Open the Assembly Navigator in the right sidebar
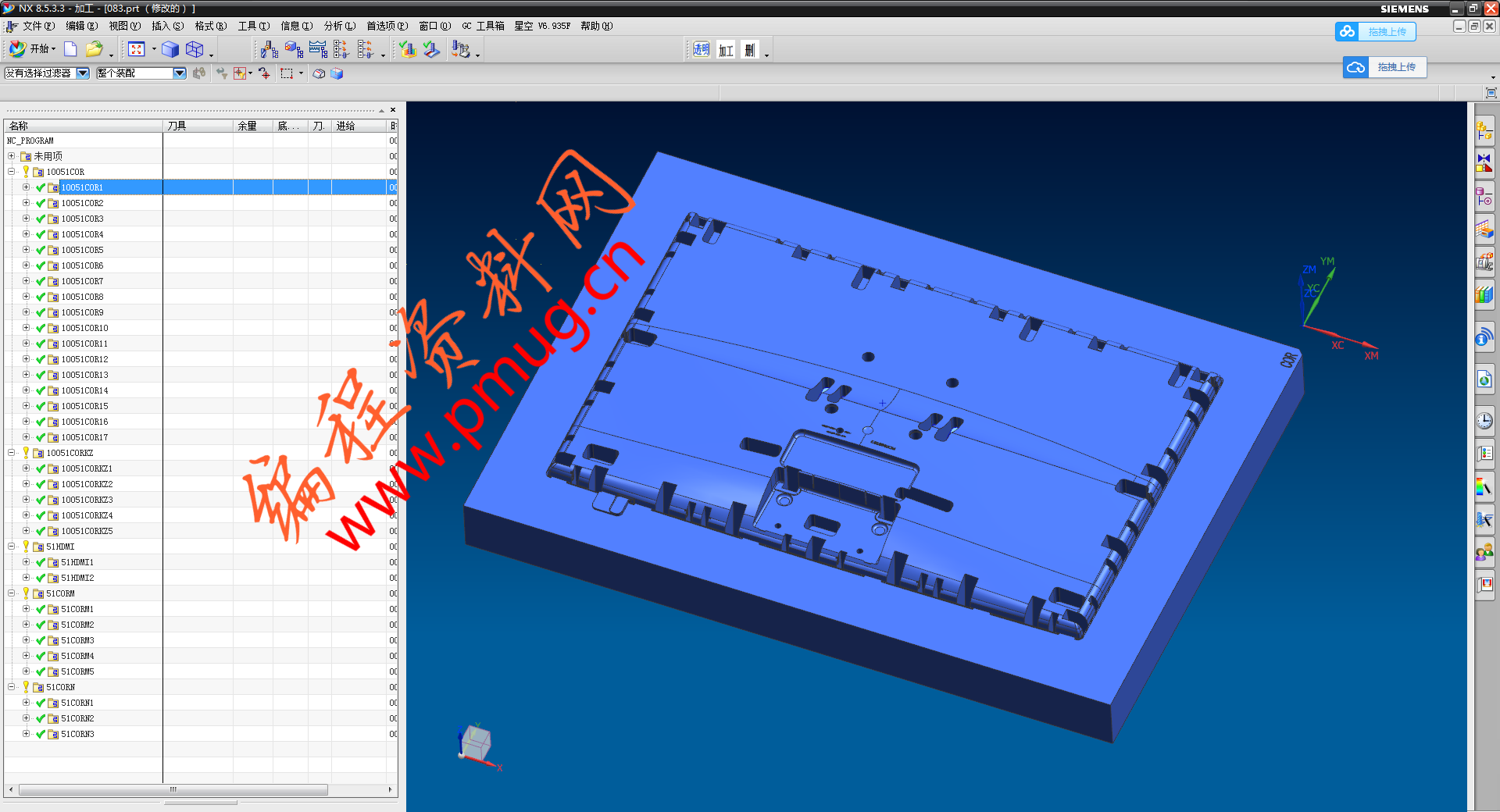The width and height of the screenshot is (1500, 812). tap(1484, 130)
